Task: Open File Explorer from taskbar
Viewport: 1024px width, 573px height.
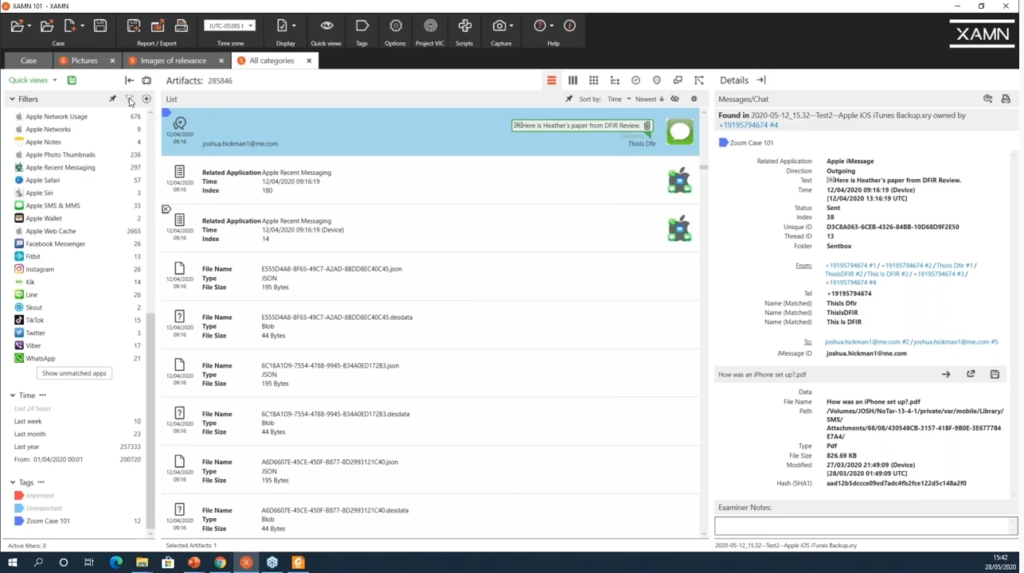Action: coord(142,563)
